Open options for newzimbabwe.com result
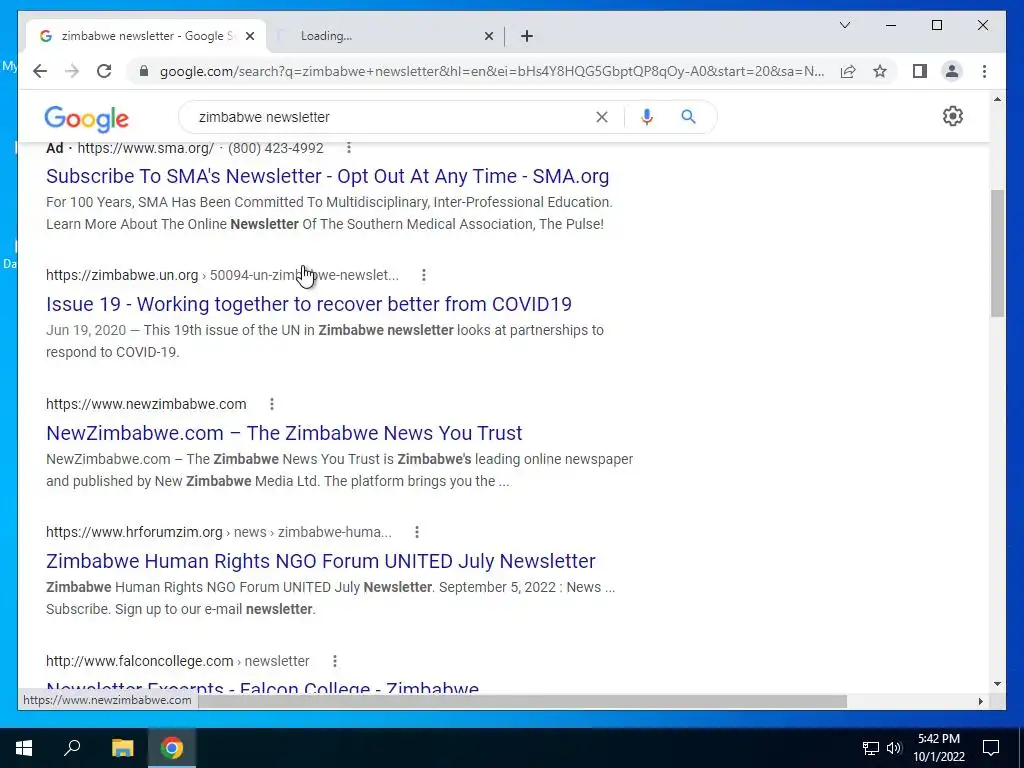Image resolution: width=1024 pixels, height=768 pixels. [x=272, y=404]
